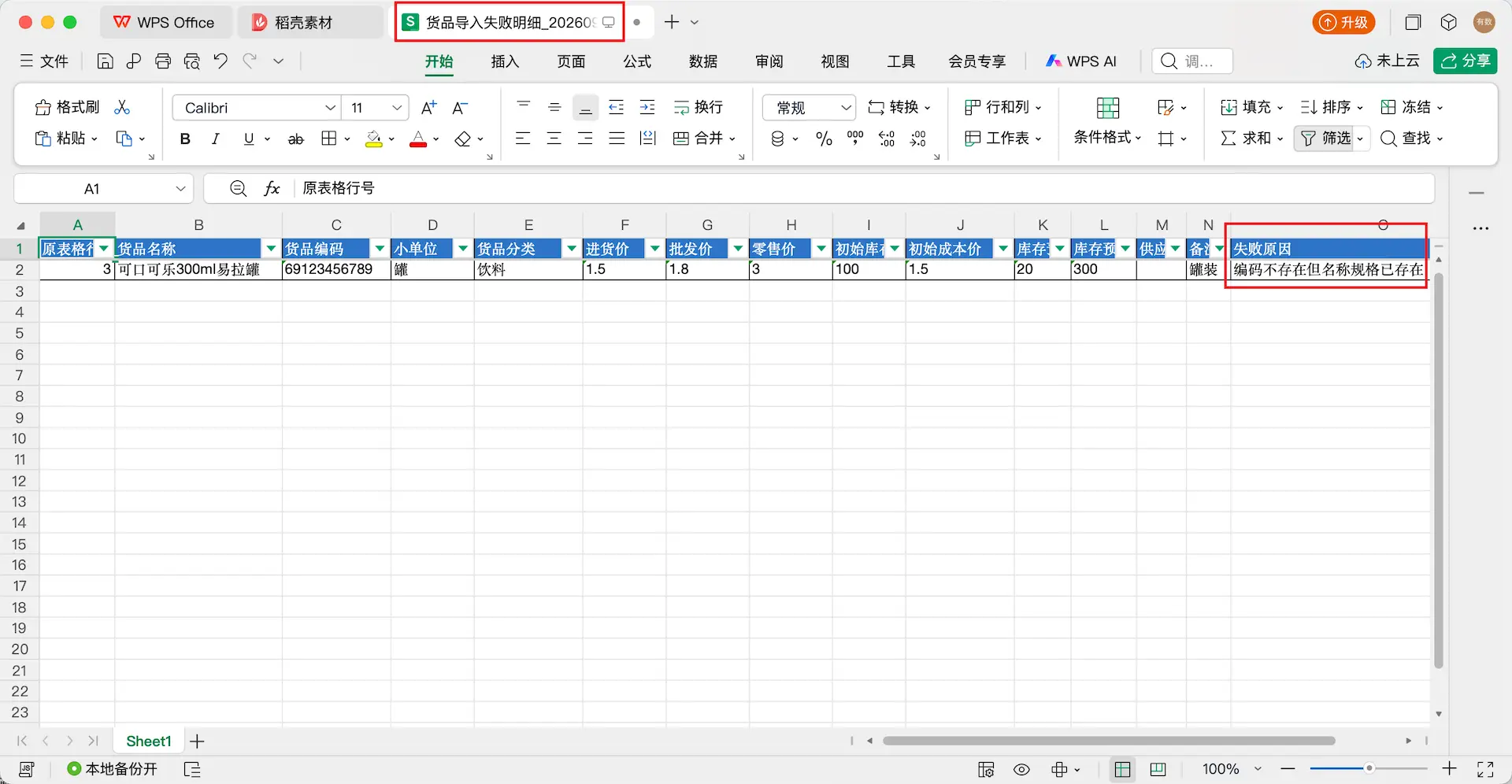Screen dimensions: 1512x784
Task: Toggle strikethrough formatting
Action: click(x=296, y=139)
